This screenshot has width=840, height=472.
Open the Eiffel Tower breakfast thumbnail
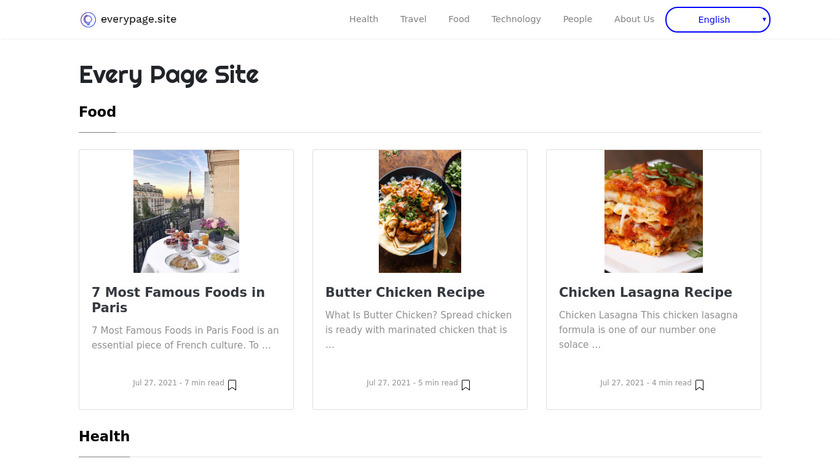point(186,211)
